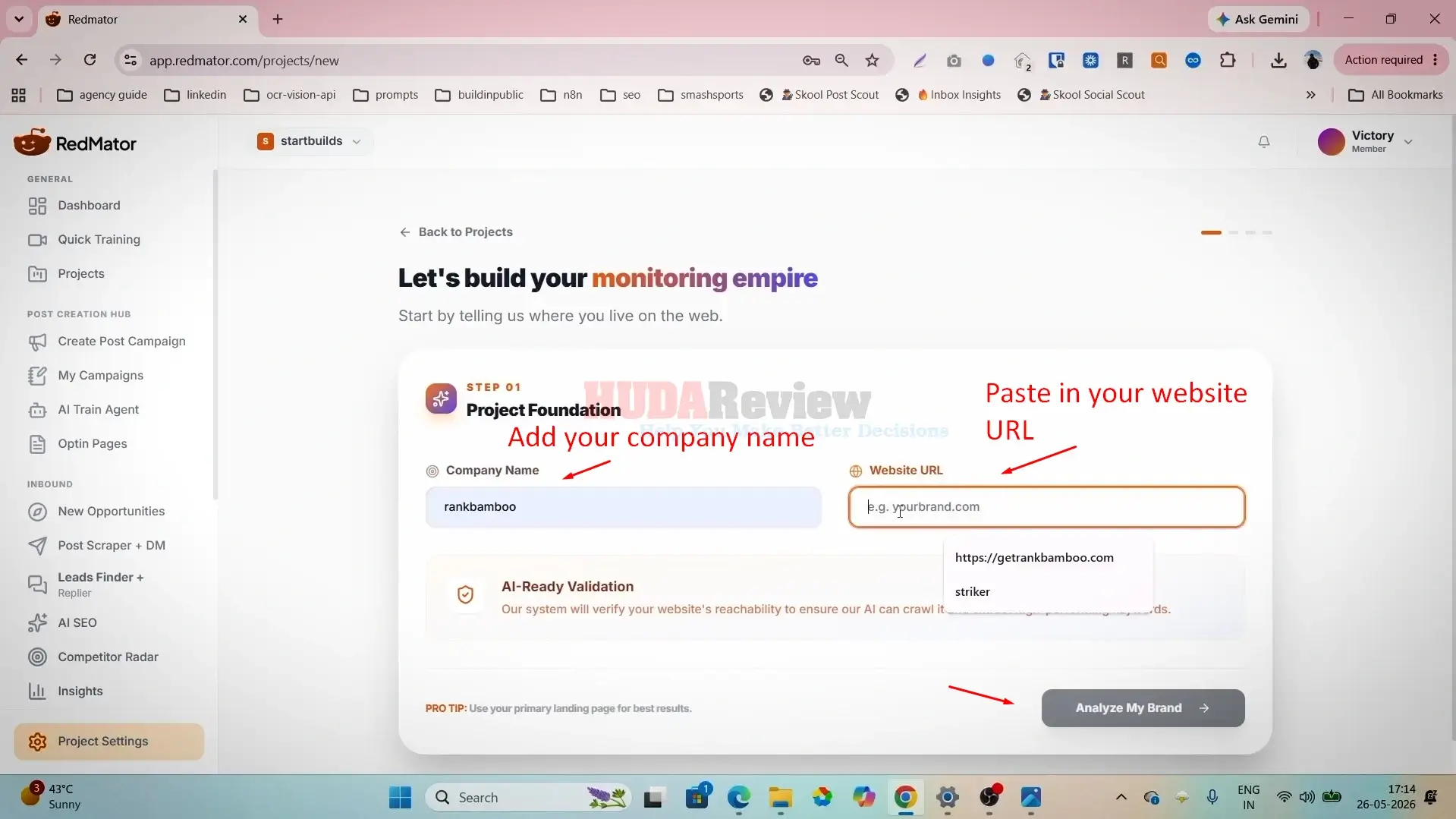Screen dimensions: 1456x819
Task: Open buildinpublic bookmark folder
Action: [x=479, y=95]
